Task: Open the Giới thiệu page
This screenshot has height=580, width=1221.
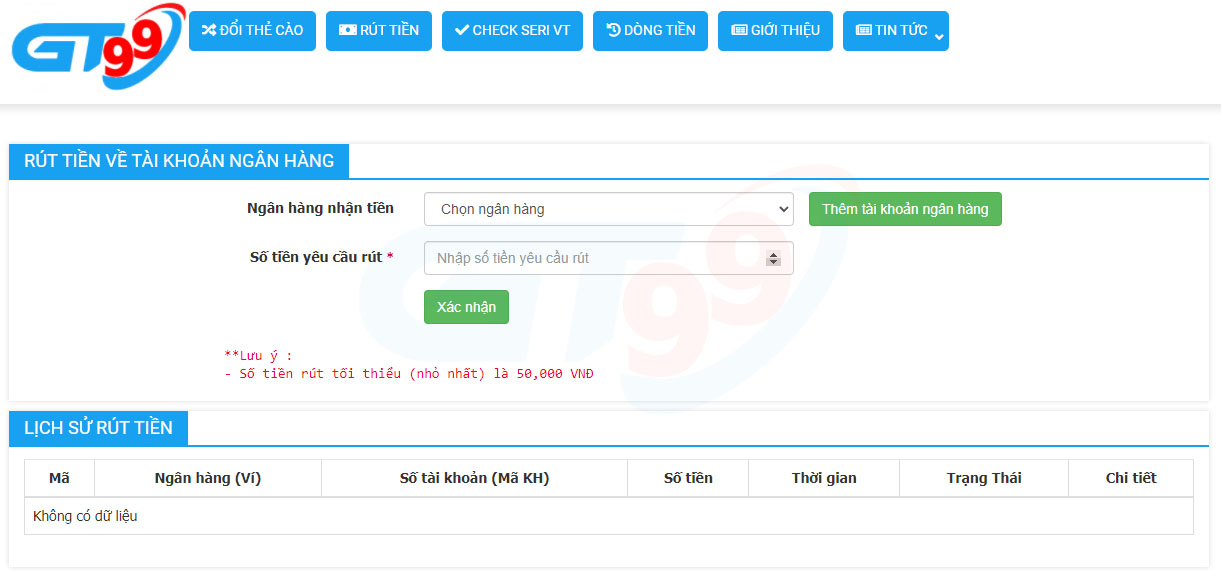Action: click(775, 30)
